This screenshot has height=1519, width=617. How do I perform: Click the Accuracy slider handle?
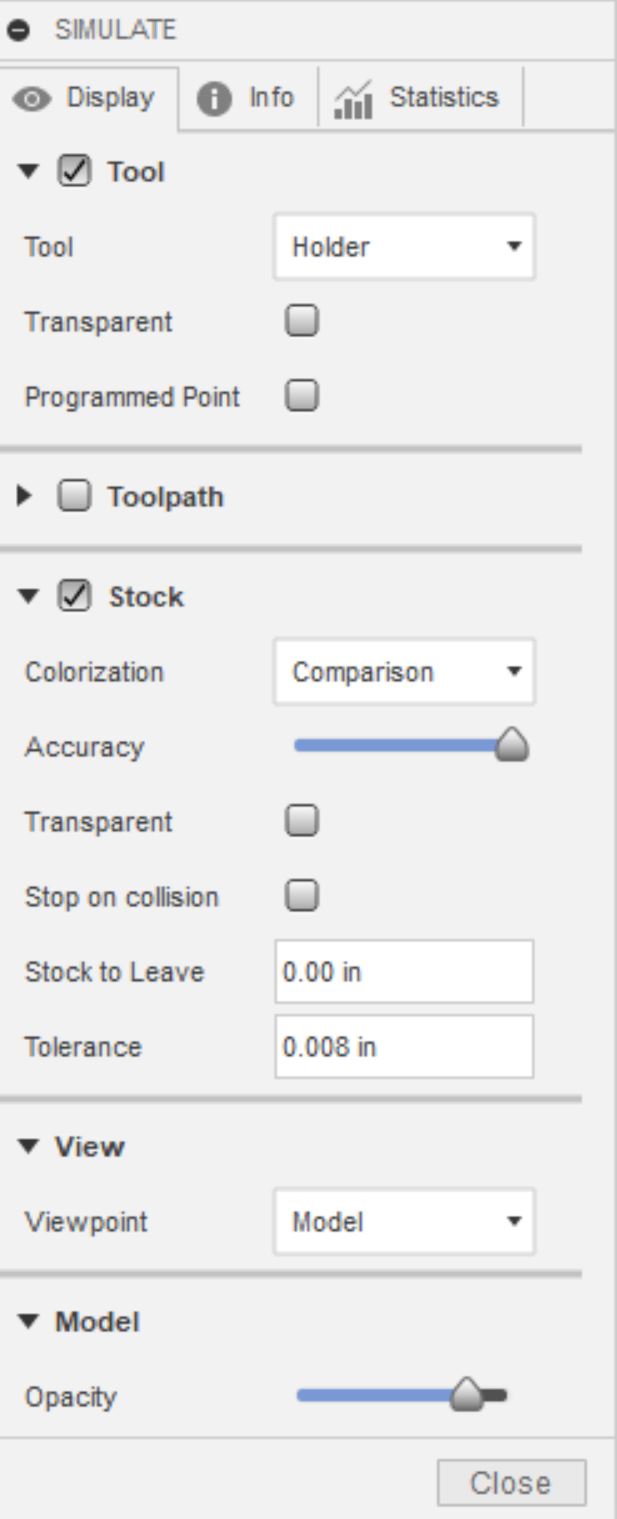click(x=513, y=746)
